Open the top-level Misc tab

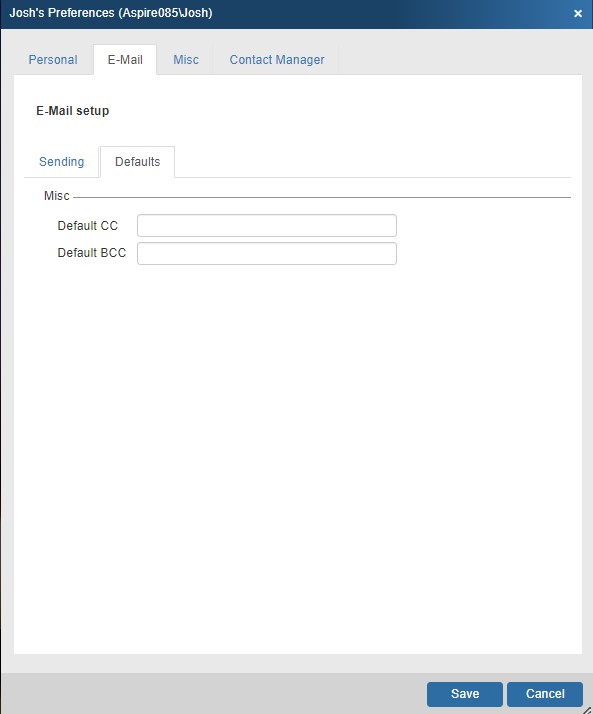(186, 60)
